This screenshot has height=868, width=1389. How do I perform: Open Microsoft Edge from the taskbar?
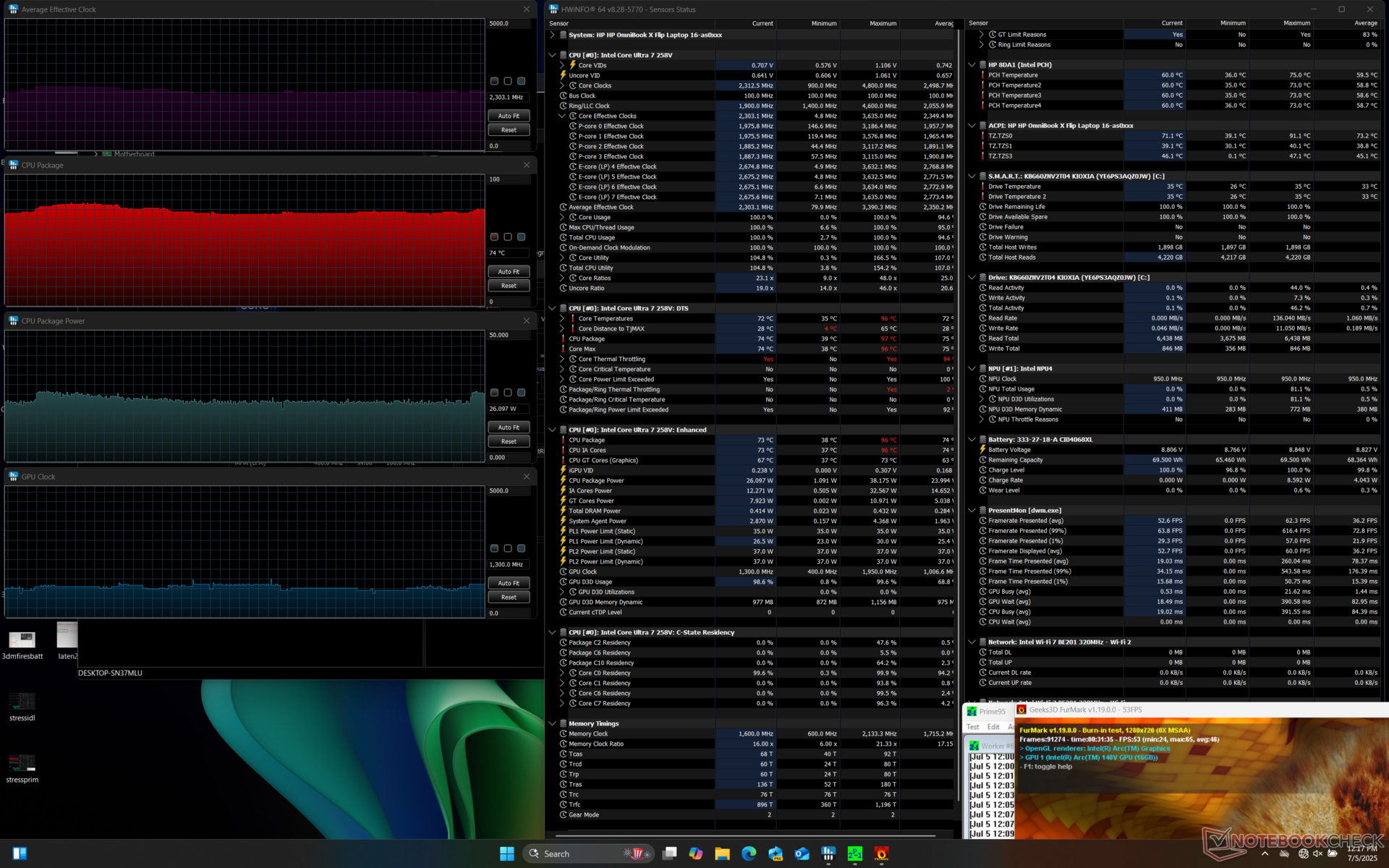coord(749,854)
